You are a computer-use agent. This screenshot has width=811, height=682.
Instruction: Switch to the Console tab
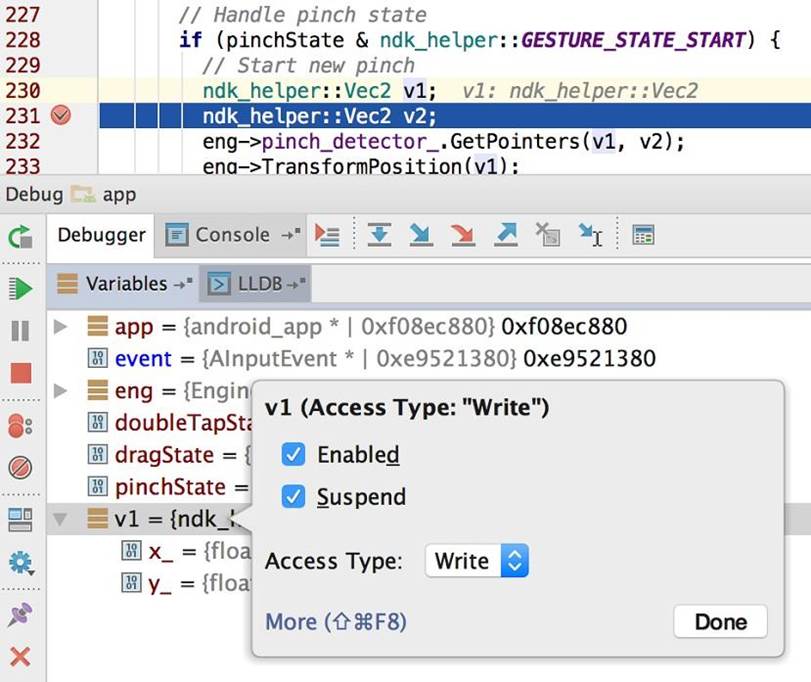coord(220,235)
